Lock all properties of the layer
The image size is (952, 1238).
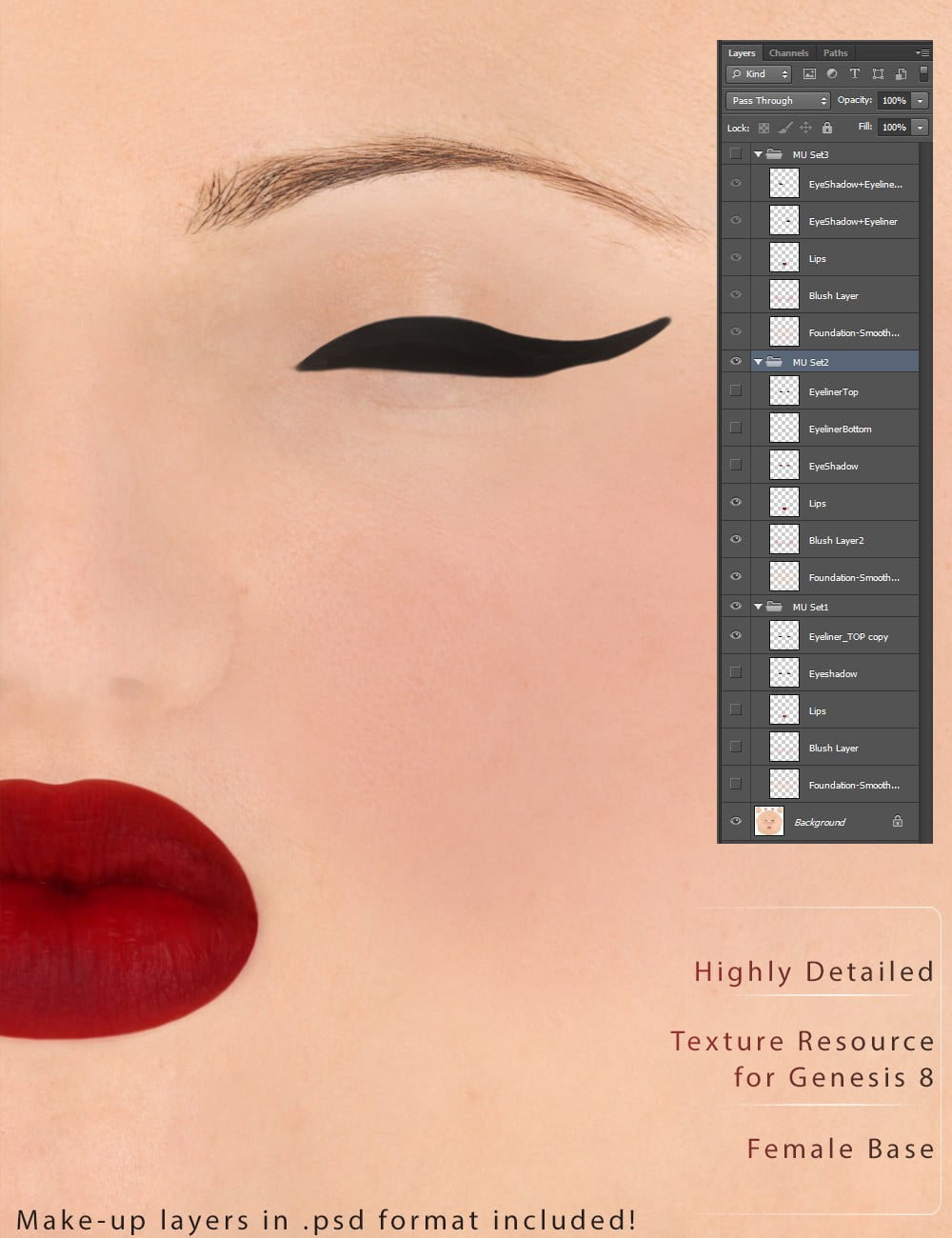point(827,125)
